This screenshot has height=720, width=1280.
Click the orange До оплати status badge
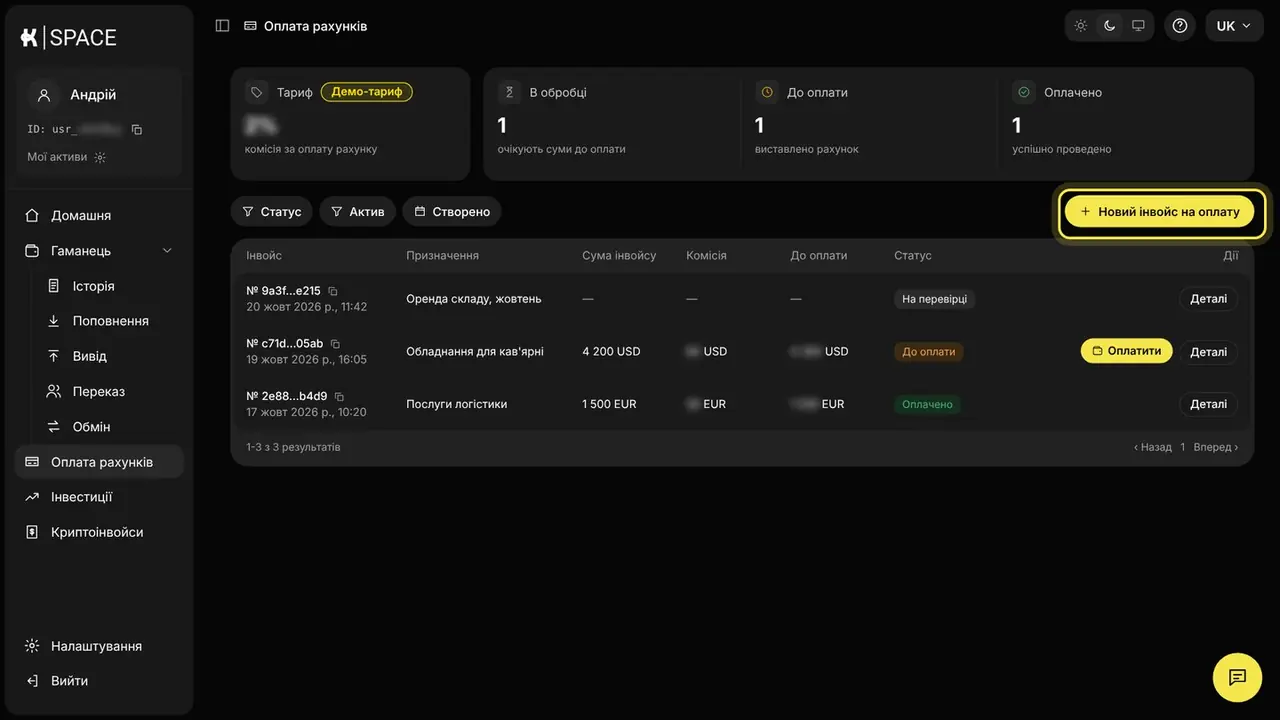tap(928, 352)
